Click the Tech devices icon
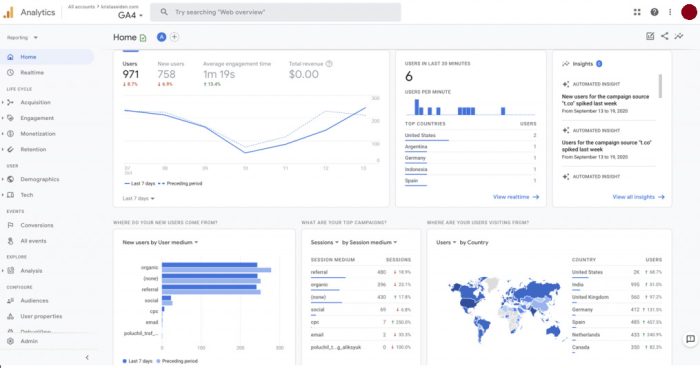Viewport: 700px width, 368px height. (x=11, y=195)
